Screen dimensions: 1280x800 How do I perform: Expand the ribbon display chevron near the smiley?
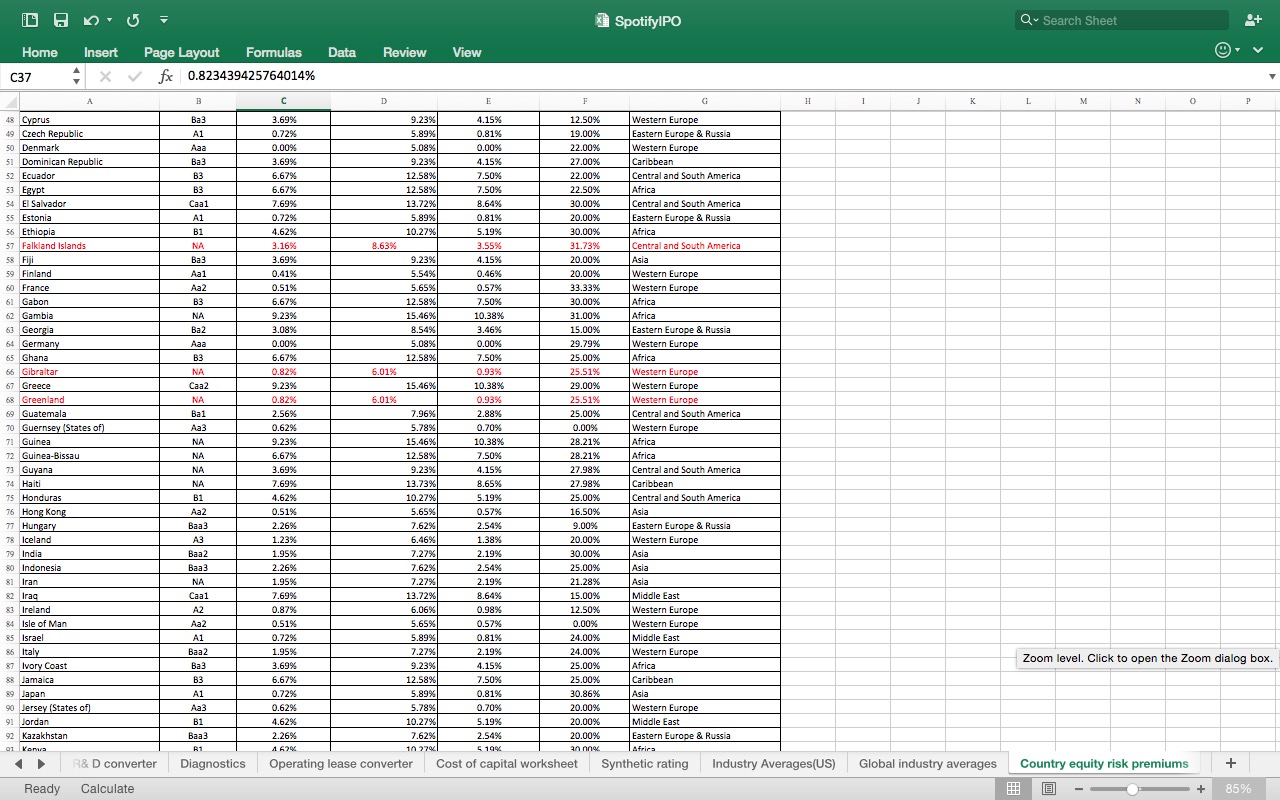1257,49
